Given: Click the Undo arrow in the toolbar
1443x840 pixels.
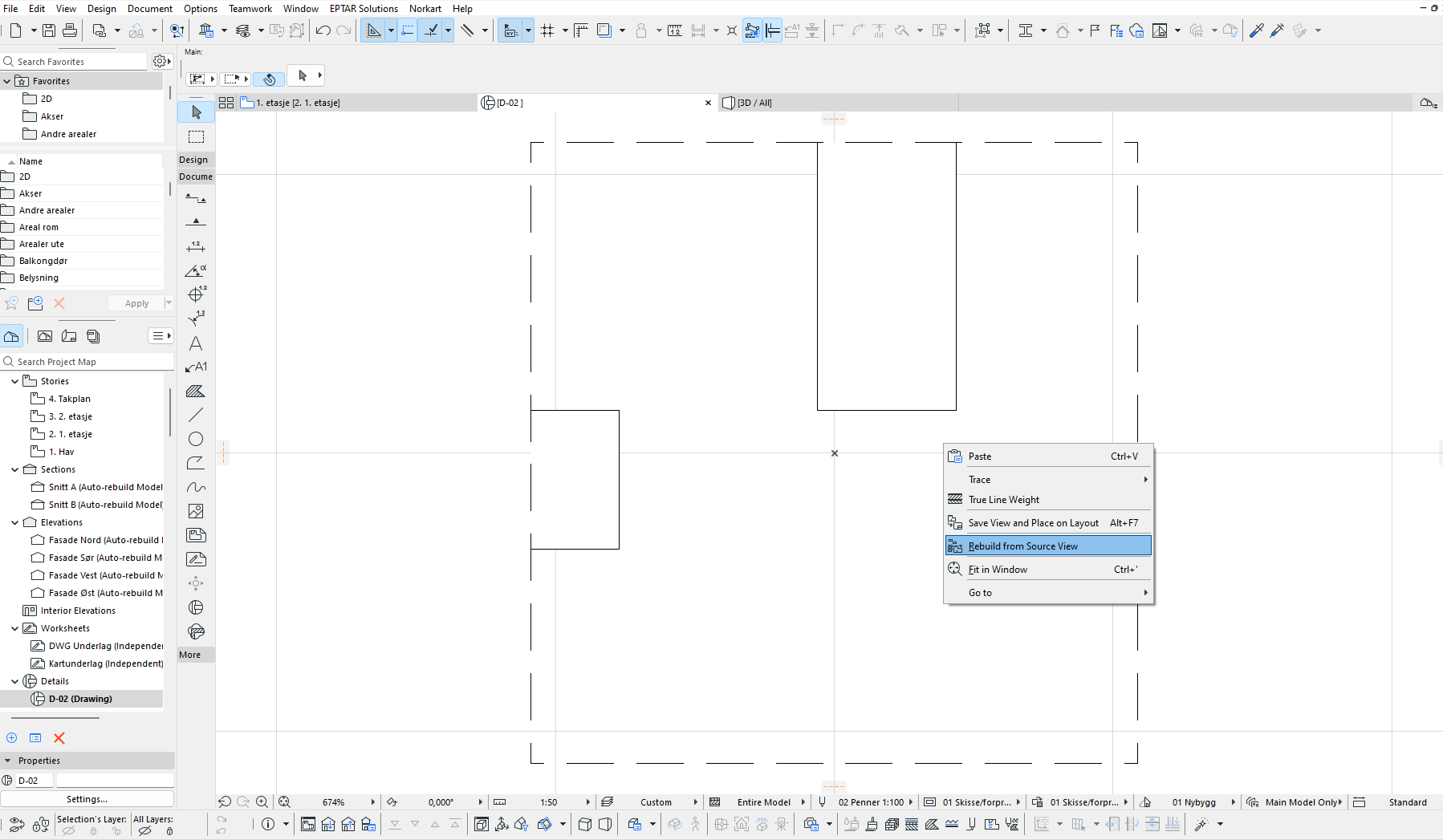Looking at the screenshot, I should tap(323, 30).
